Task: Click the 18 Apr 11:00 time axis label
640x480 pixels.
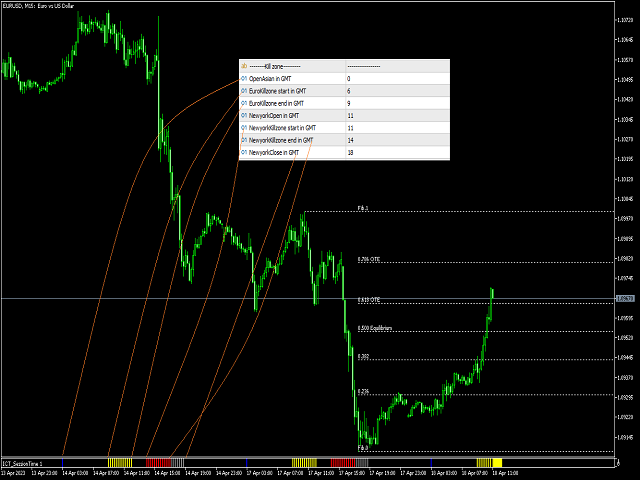Action: (505, 473)
